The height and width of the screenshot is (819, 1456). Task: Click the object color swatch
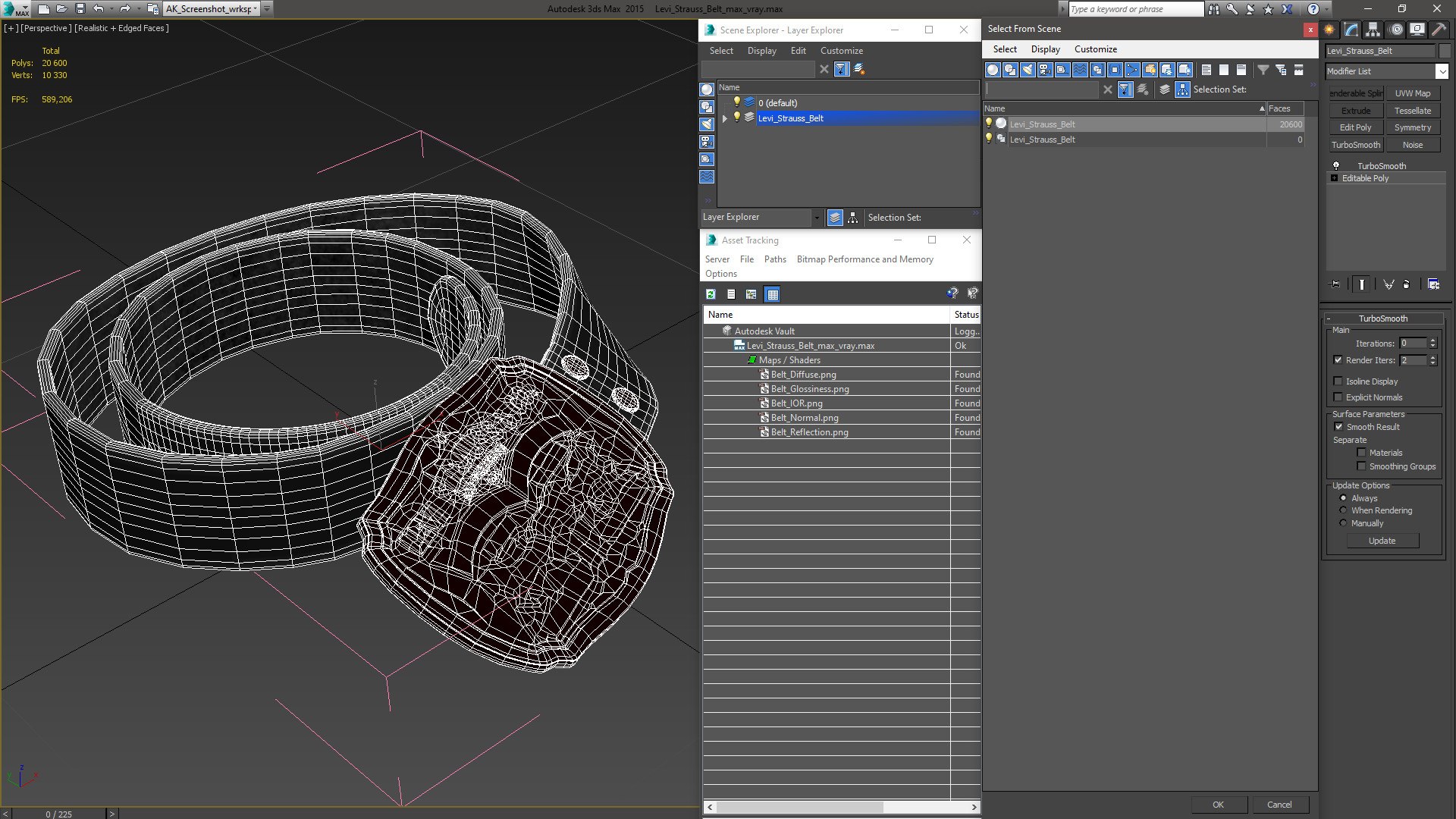point(1445,51)
